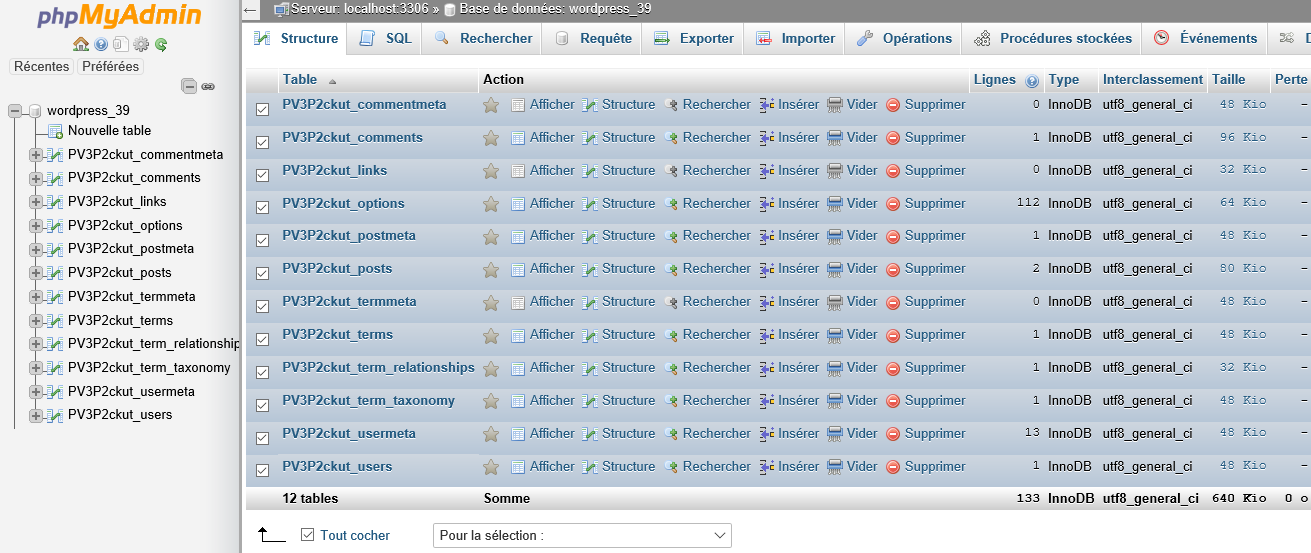Open PV3P2ckut_term_taxonomy table name link

coord(368,401)
